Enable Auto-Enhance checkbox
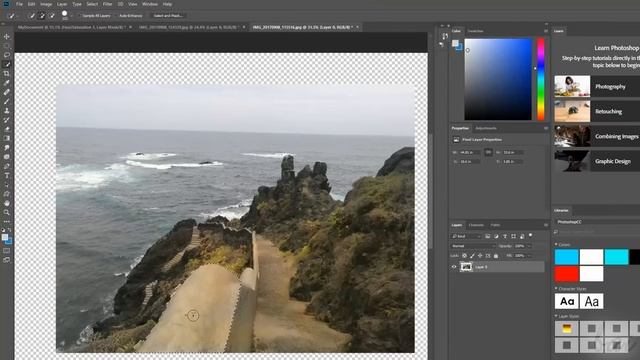This screenshot has width=640, height=360. coord(117,16)
